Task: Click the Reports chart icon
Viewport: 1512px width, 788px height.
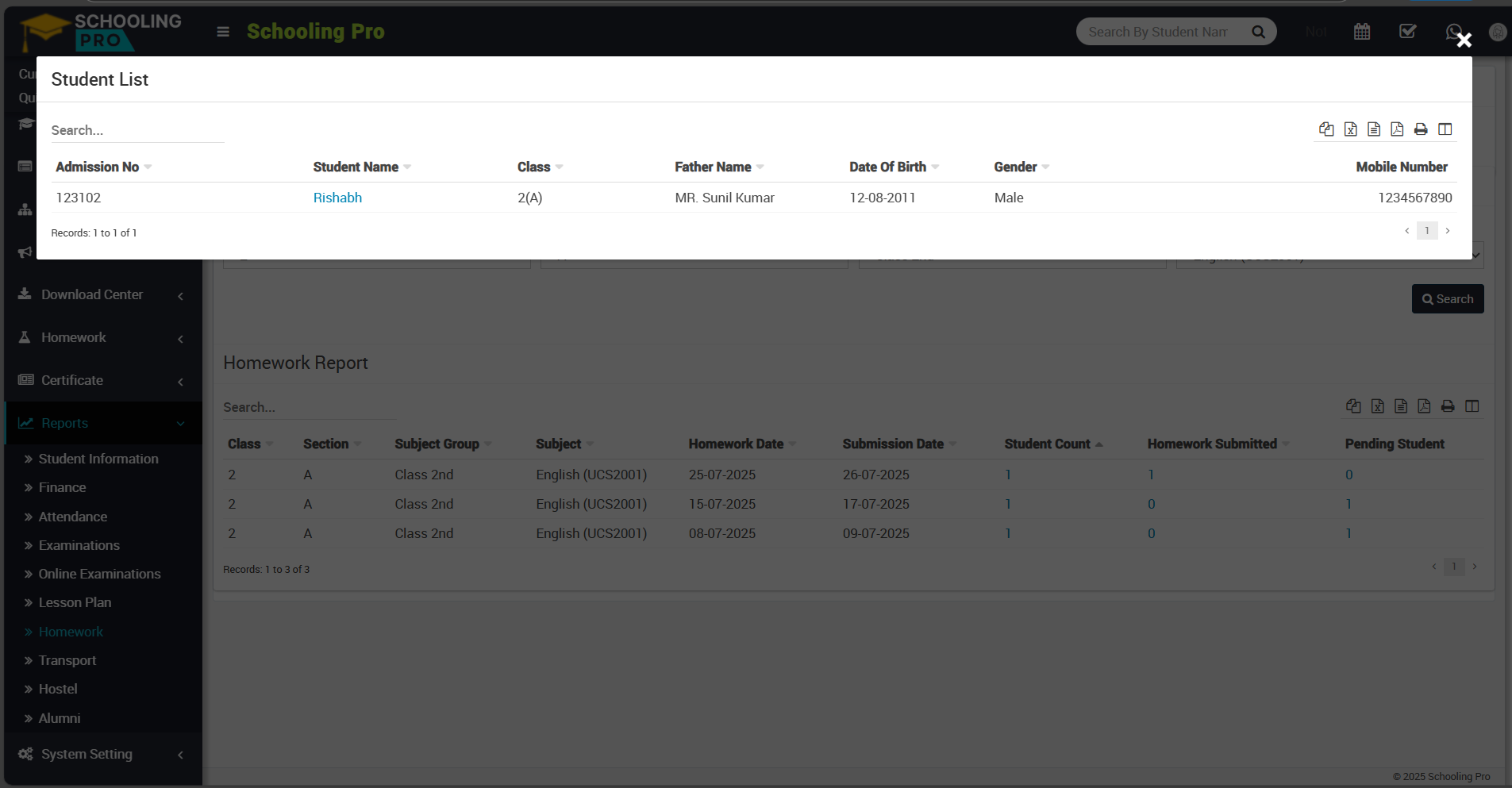Action: coord(25,423)
